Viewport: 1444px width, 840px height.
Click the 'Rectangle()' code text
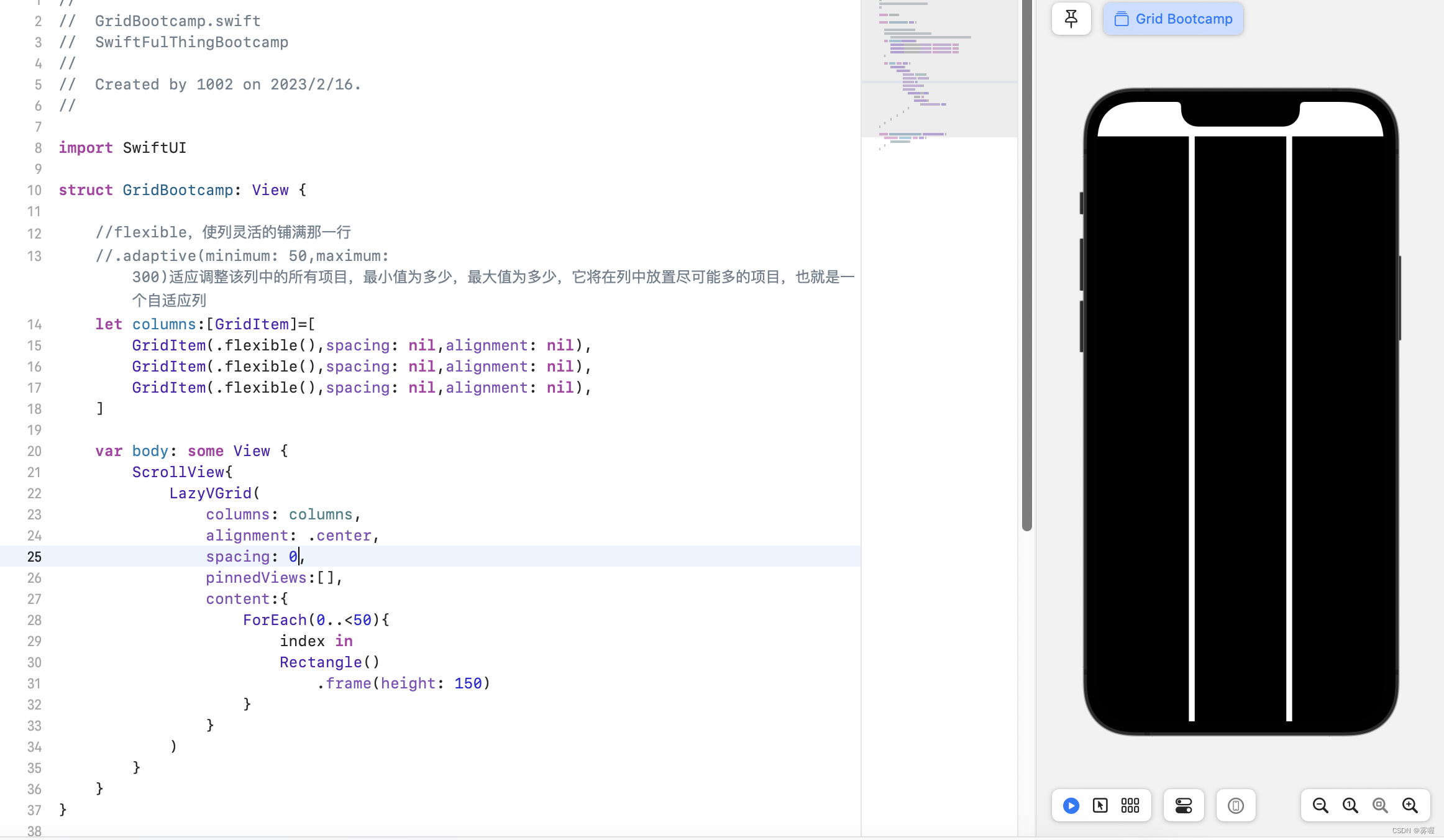coord(329,662)
